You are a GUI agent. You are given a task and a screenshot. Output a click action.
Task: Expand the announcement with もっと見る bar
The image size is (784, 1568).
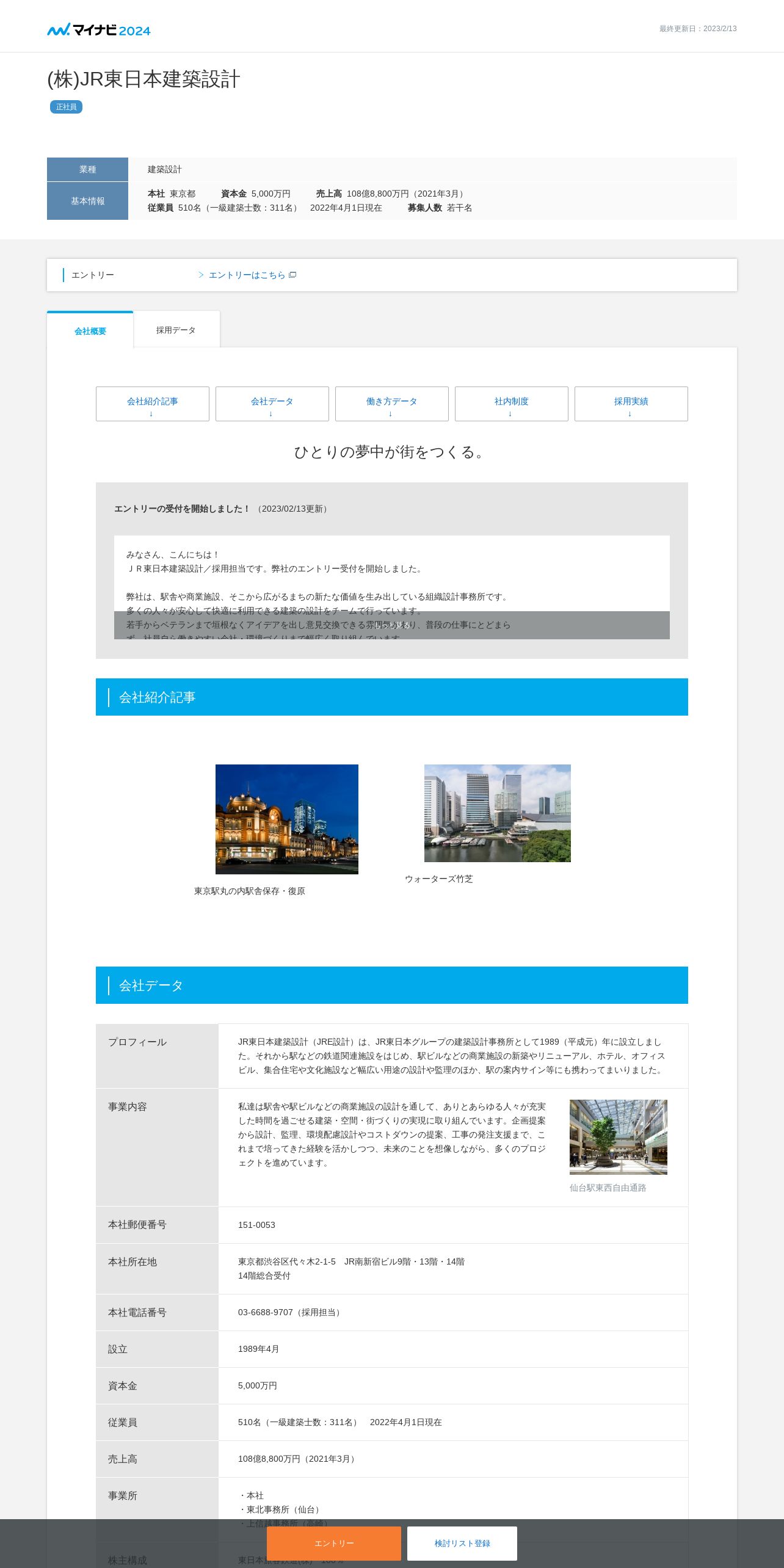click(x=392, y=625)
